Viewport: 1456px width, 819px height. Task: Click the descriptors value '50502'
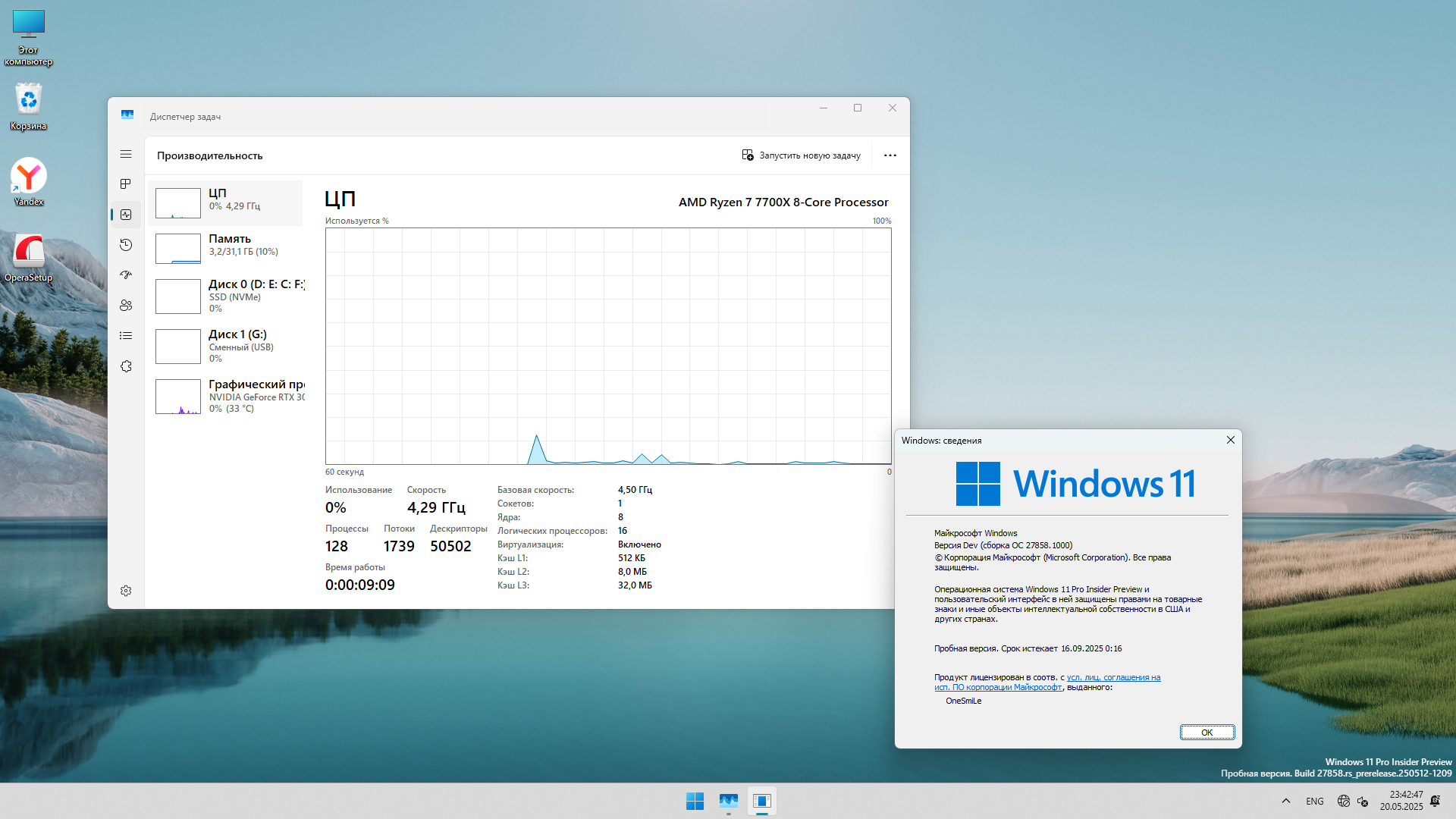pos(450,546)
